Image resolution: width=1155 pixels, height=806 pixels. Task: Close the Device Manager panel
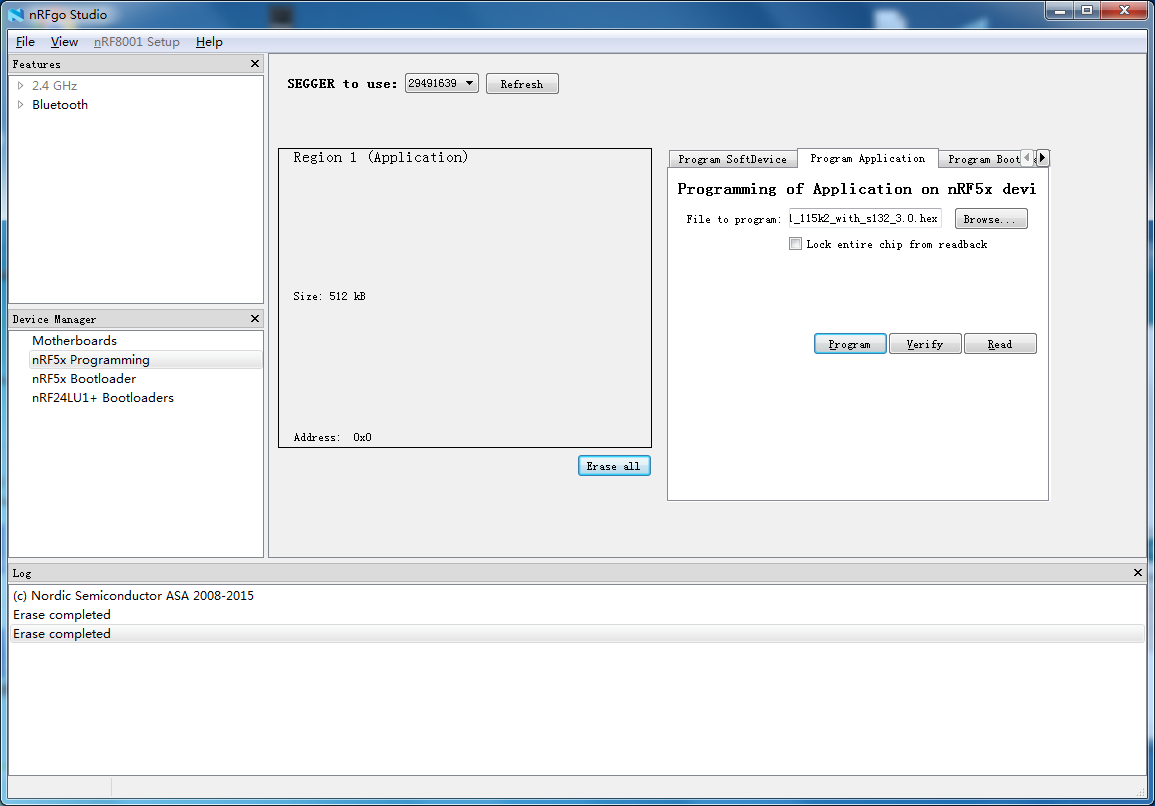pos(255,318)
